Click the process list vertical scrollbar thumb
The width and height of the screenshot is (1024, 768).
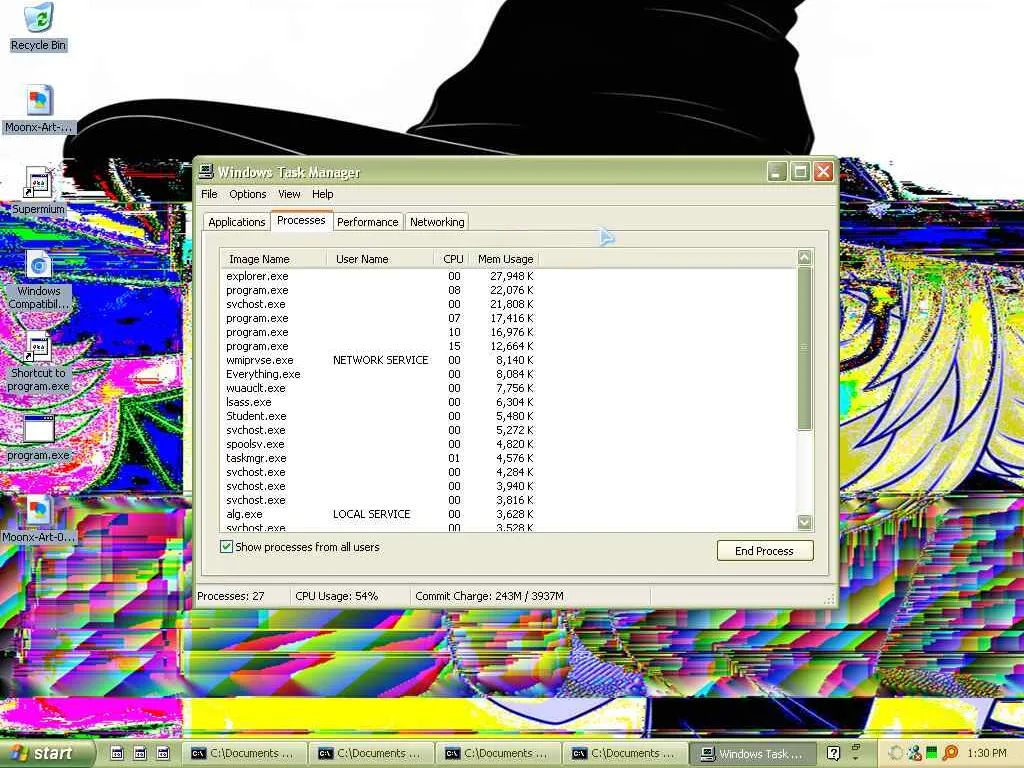click(805, 347)
